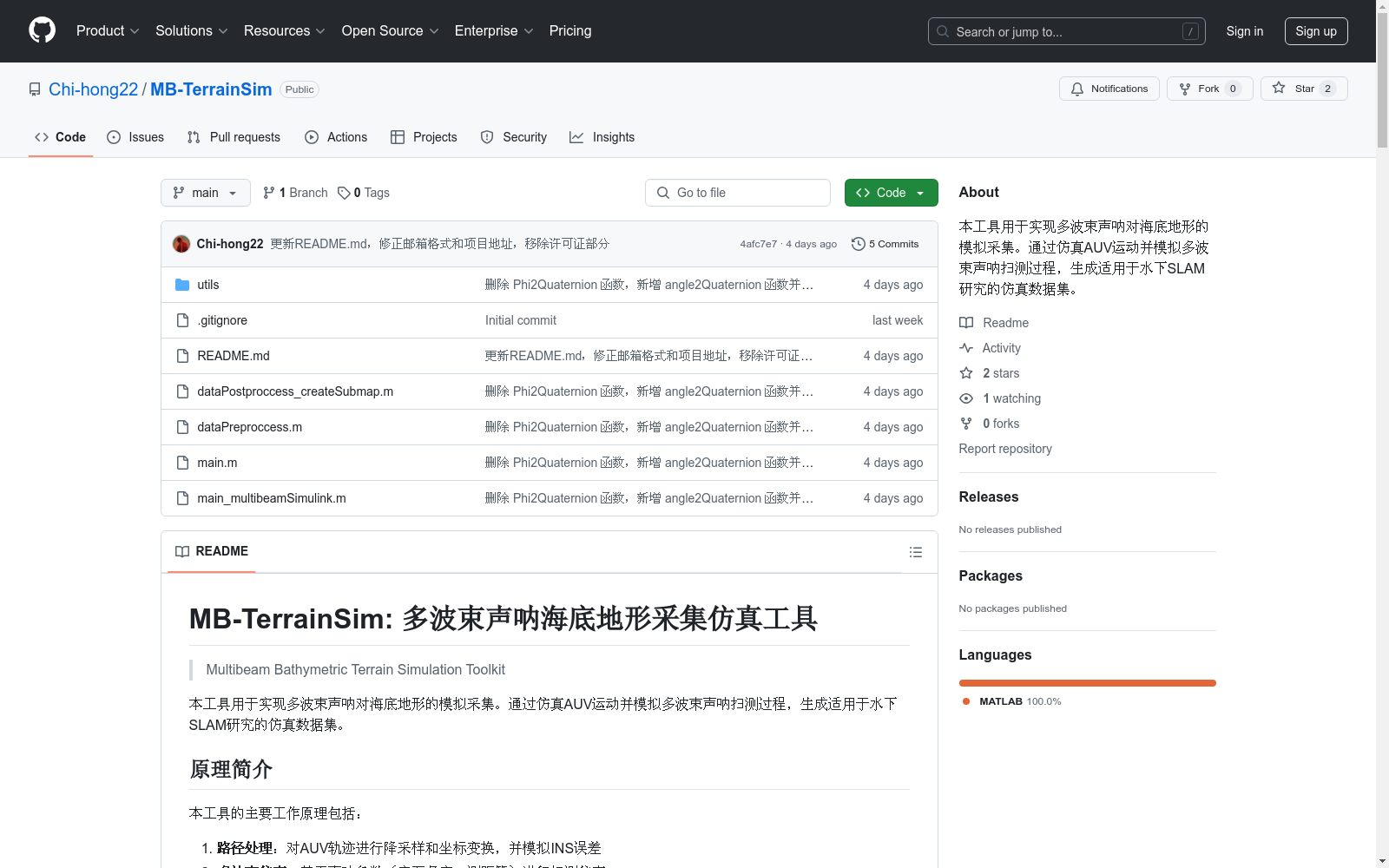View the 0 forks link
1389x868 pixels.
point(990,424)
